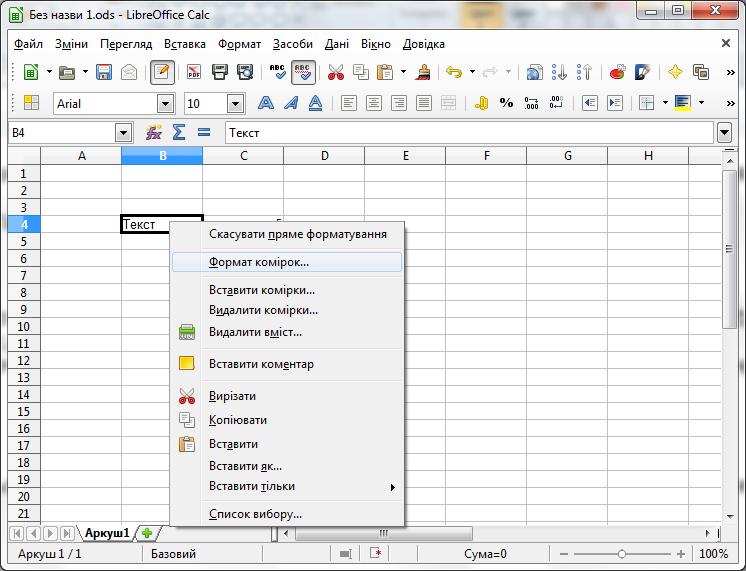Open Borders dropdown arrow

coord(665,103)
